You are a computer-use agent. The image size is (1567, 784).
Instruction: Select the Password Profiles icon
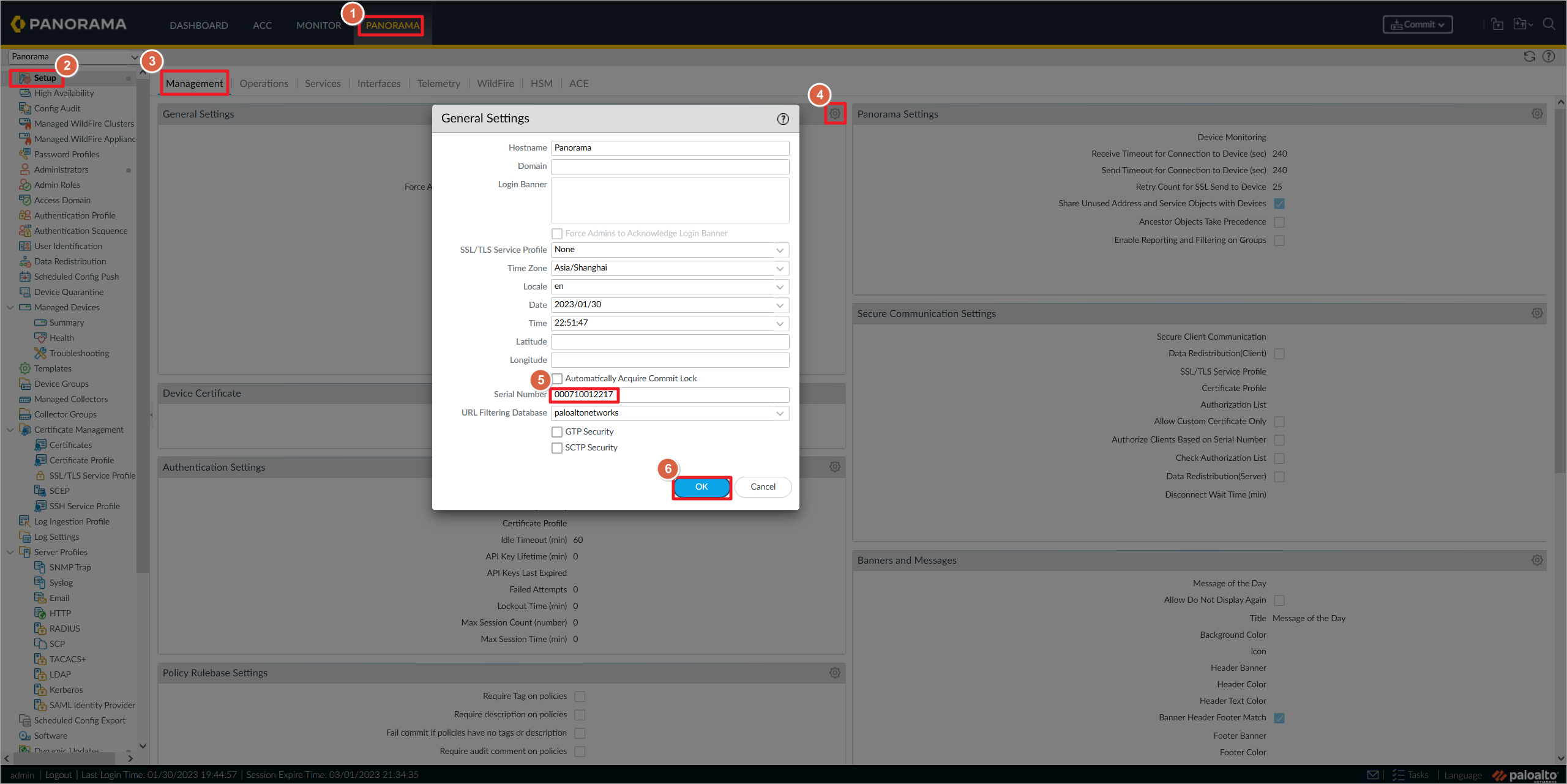coord(24,154)
